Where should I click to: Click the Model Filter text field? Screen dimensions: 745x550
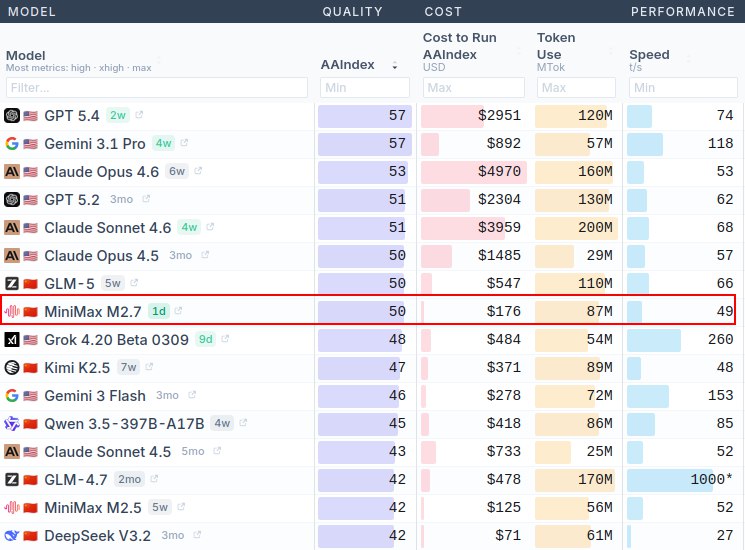(157, 88)
